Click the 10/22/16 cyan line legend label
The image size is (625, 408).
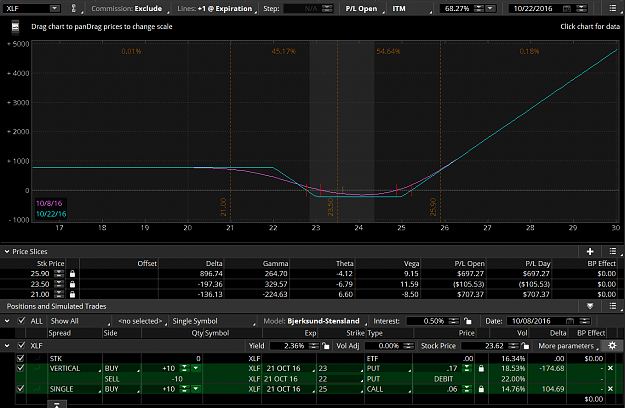pyautogui.click(x=51, y=214)
